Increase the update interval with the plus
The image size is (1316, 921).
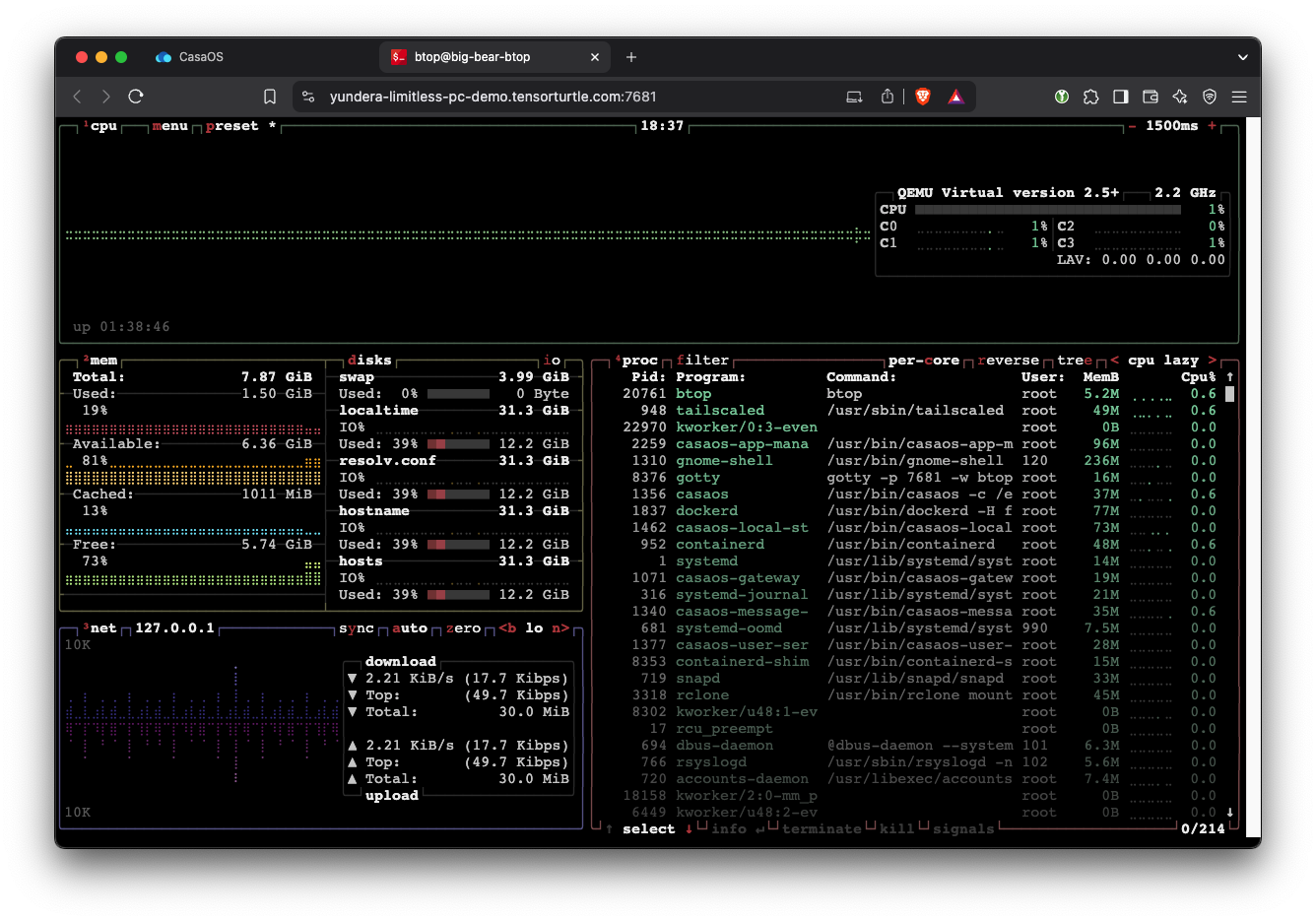pyautogui.click(x=1212, y=126)
